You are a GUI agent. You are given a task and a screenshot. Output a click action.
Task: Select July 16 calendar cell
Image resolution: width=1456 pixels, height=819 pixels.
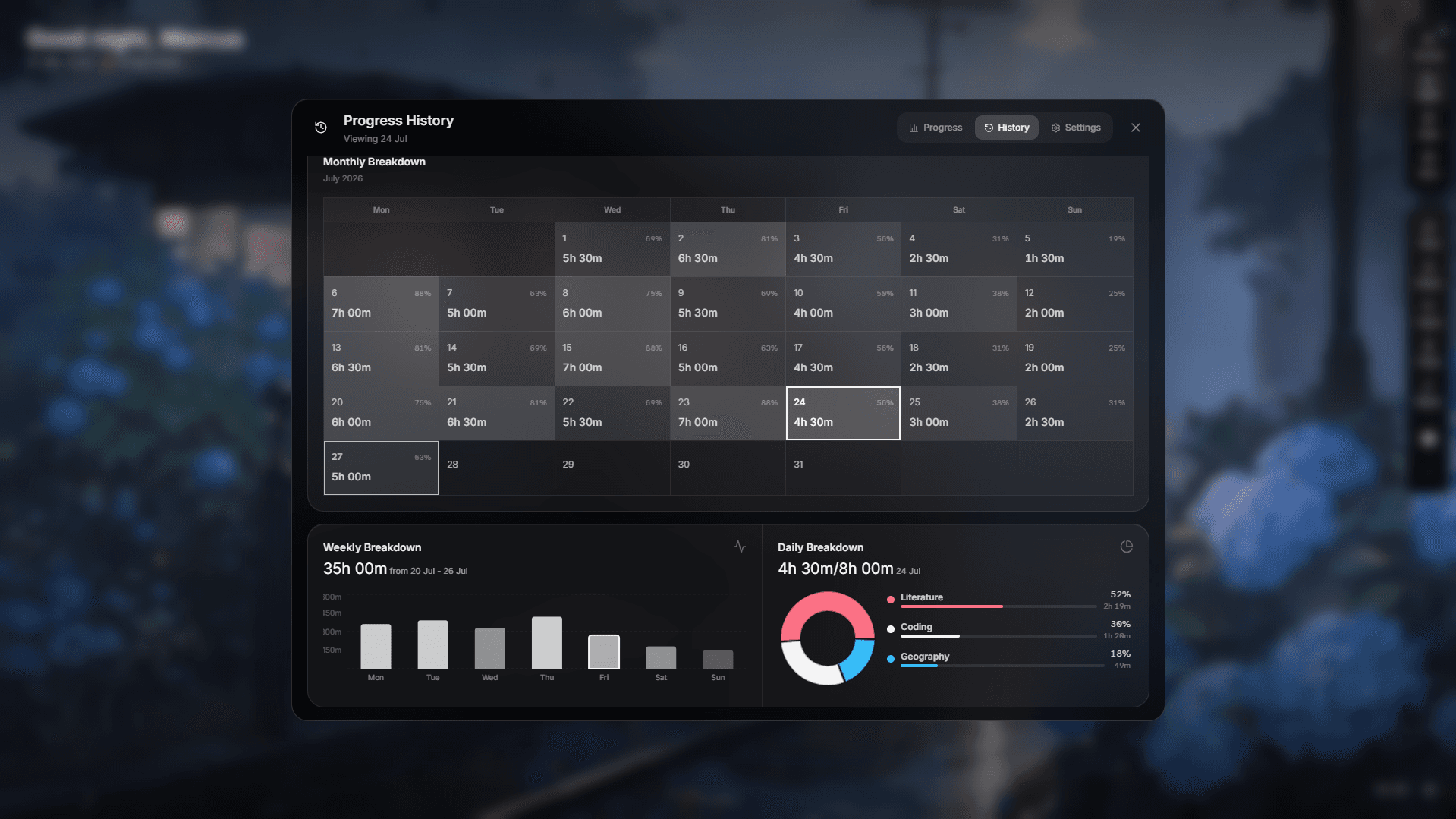point(728,358)
